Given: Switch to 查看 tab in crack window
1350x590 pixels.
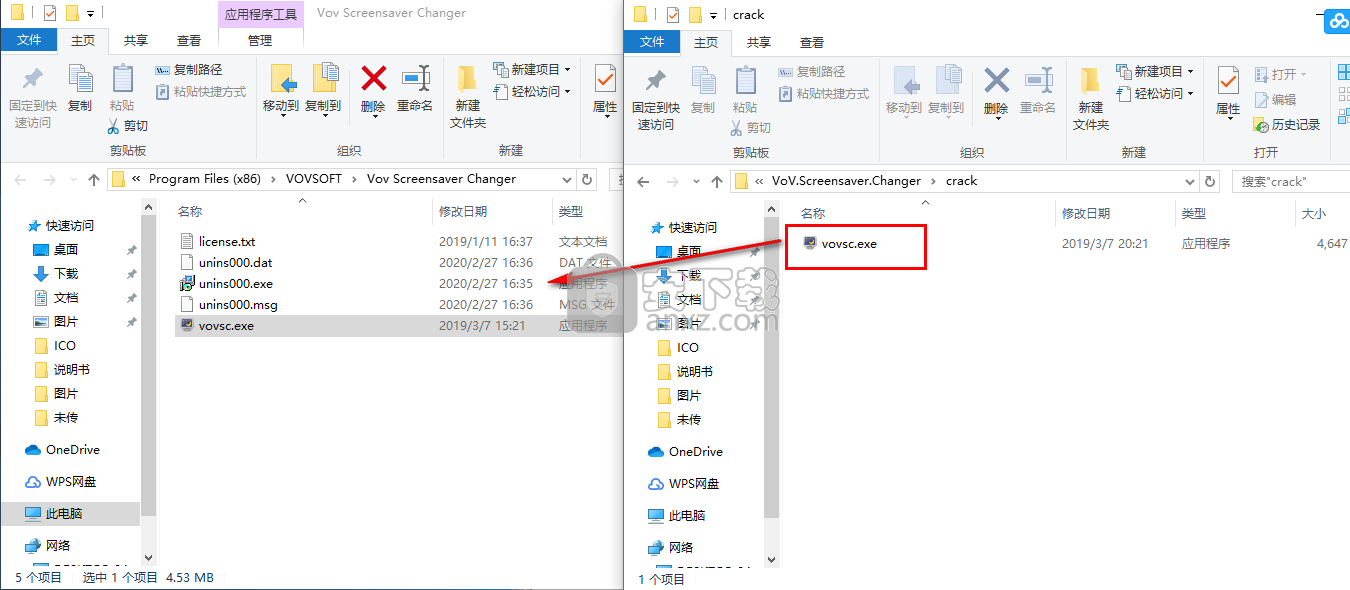Looking at the screenshot, I should click(x=812, y=42).
